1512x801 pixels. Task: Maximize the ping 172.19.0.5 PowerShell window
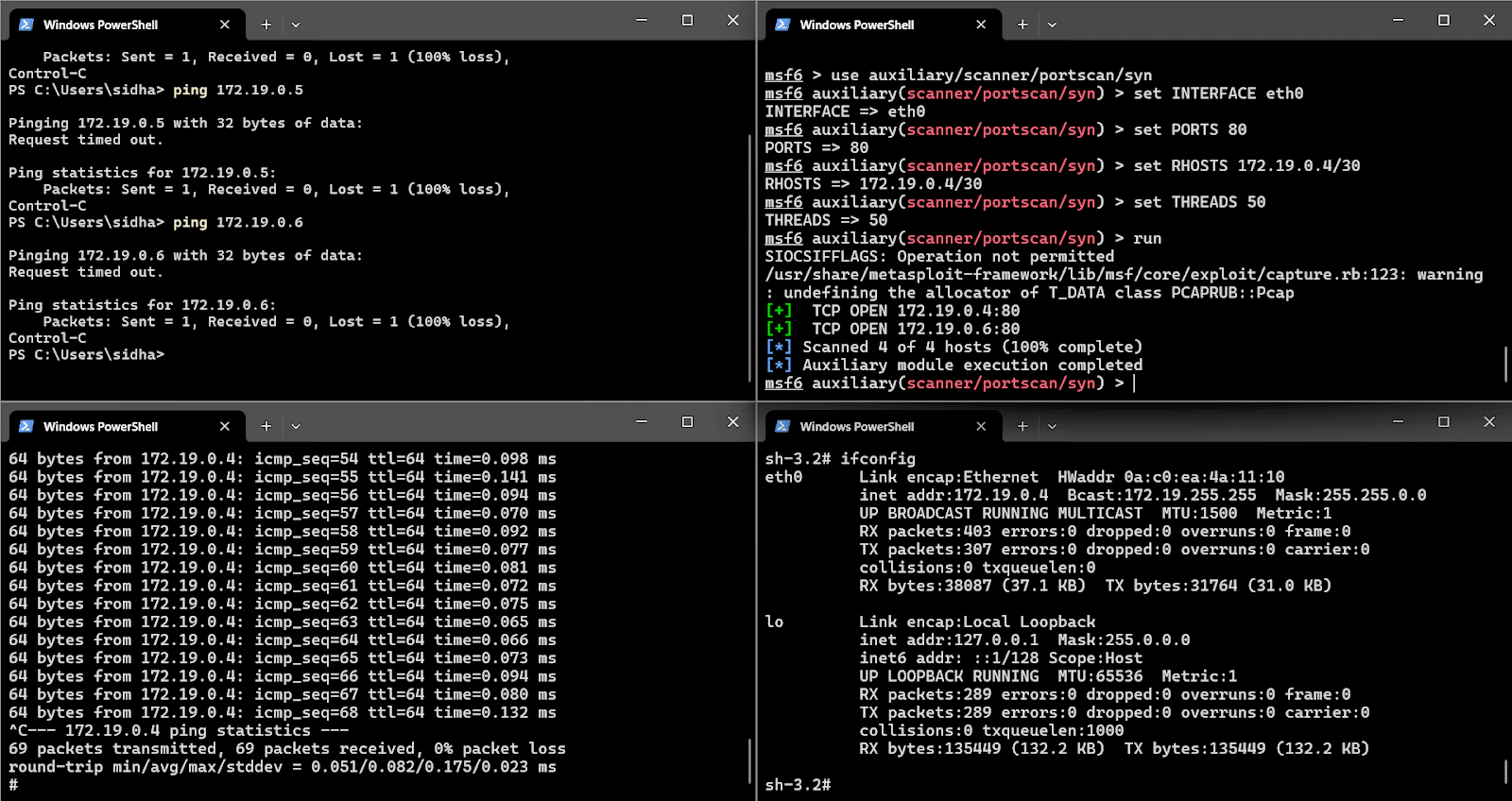point(687,20)
